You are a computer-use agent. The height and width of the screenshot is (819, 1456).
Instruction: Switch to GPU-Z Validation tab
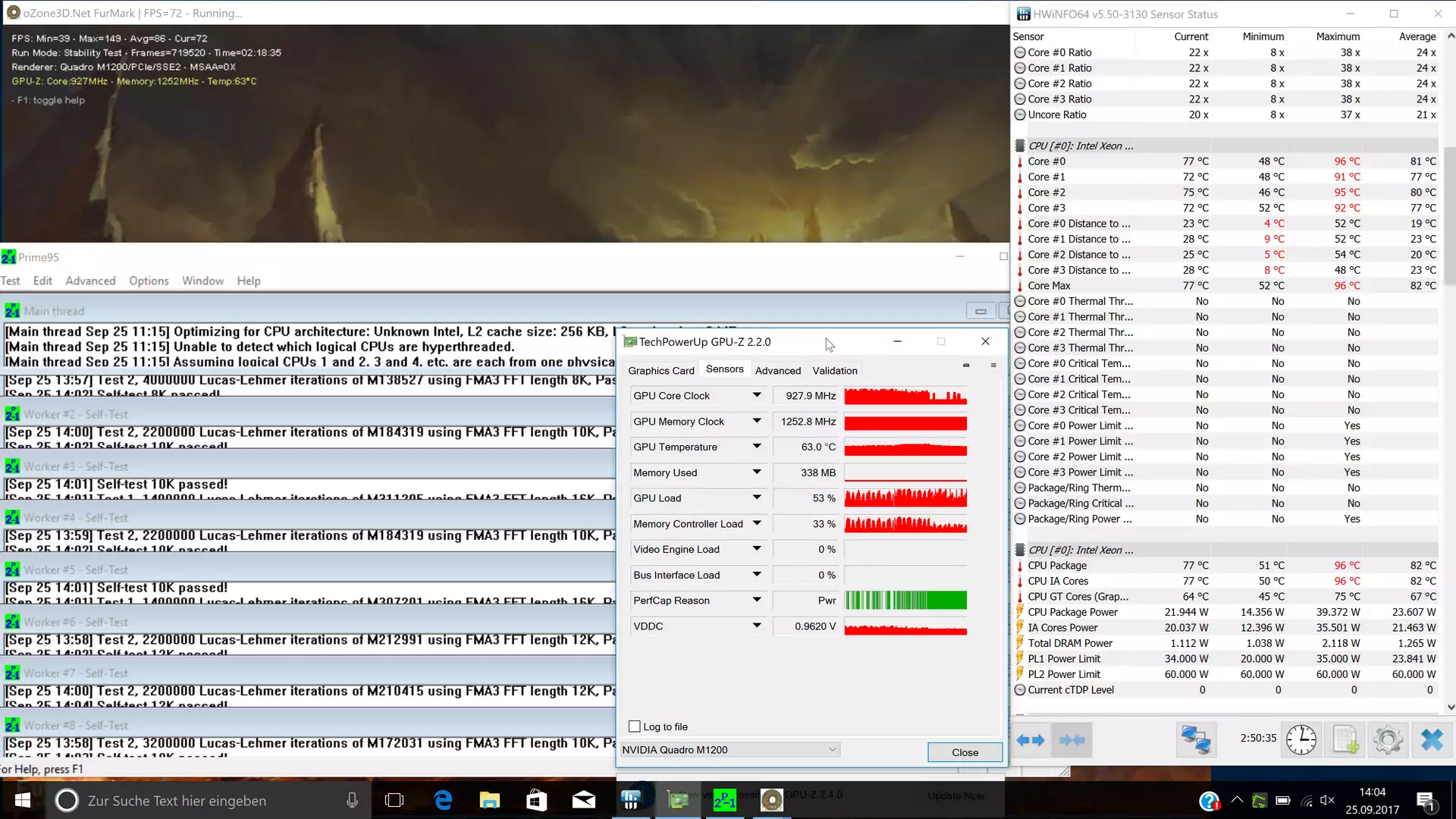click(834, 371)
